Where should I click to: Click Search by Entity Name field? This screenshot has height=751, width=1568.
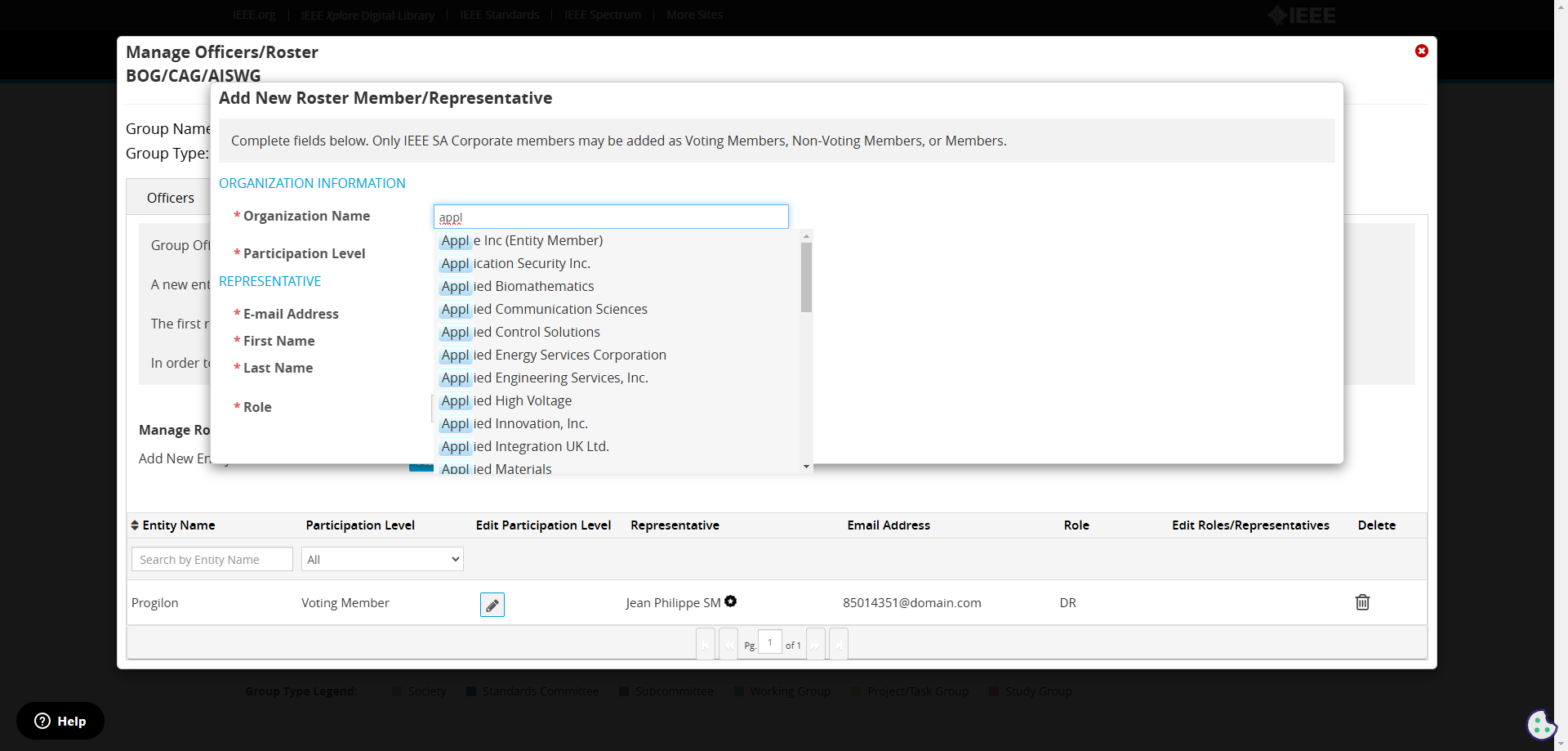[212, 559]
